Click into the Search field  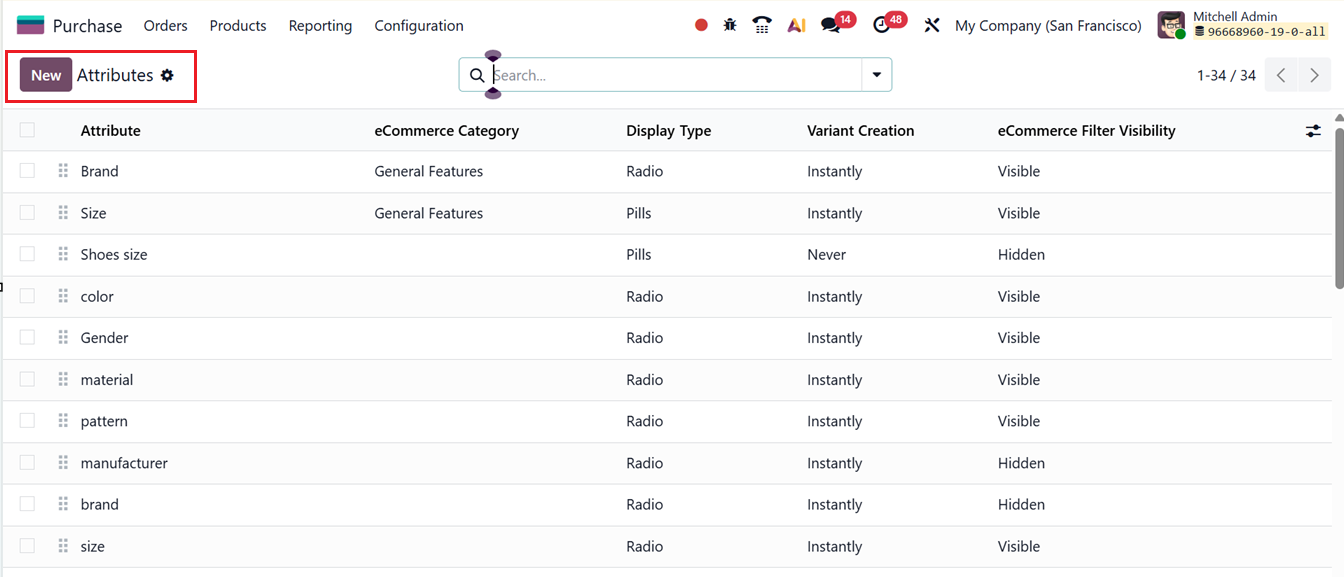[675, 75]
